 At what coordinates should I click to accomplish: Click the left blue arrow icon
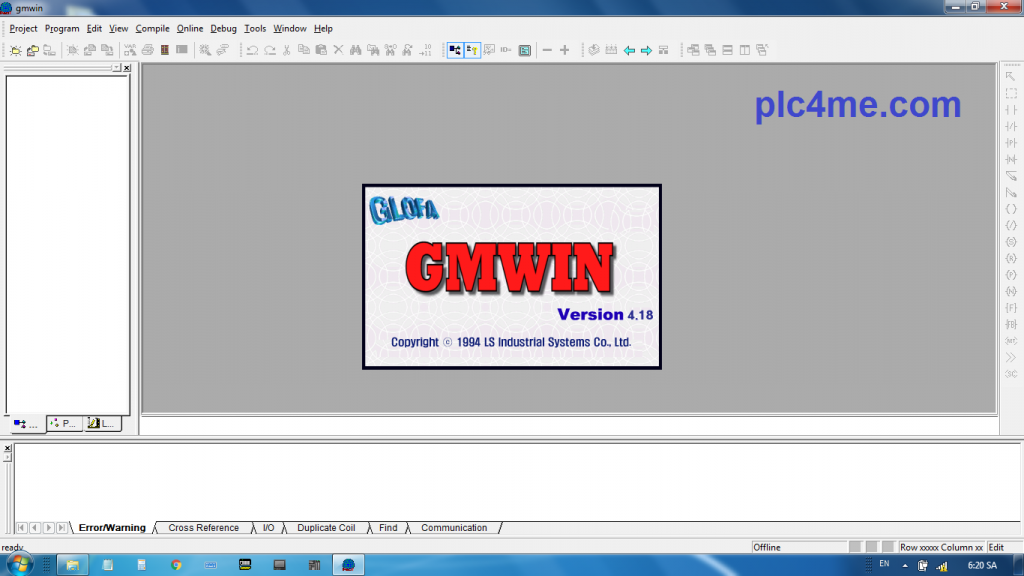(629, 50)
